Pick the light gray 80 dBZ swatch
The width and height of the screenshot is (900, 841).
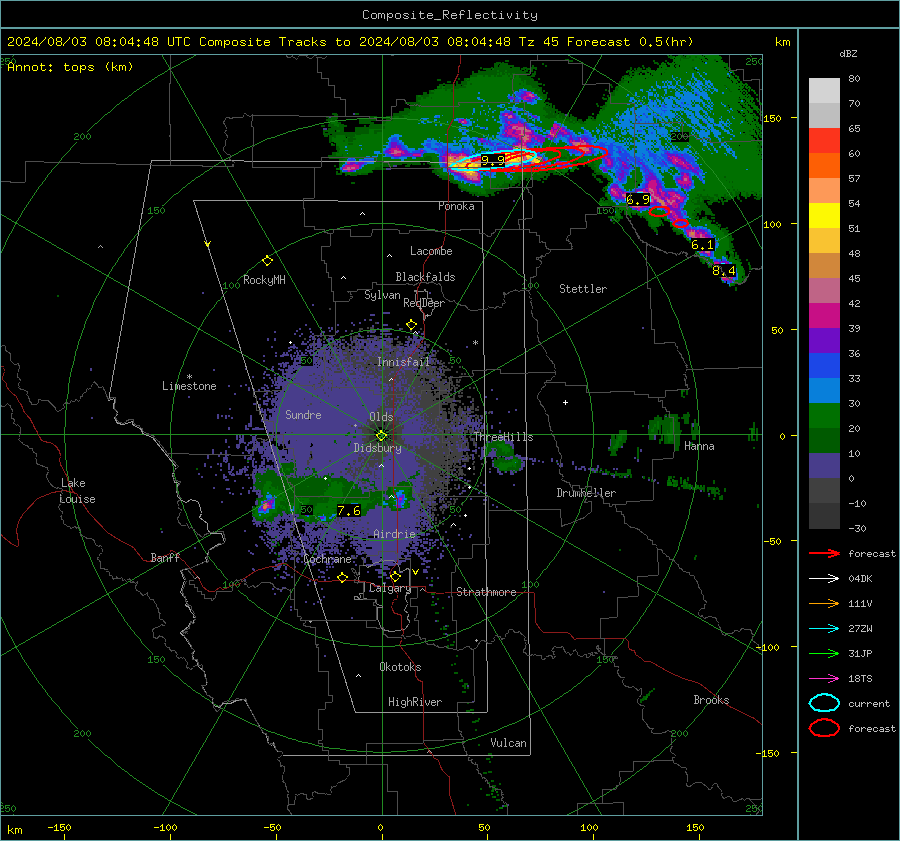coord(824,90)
